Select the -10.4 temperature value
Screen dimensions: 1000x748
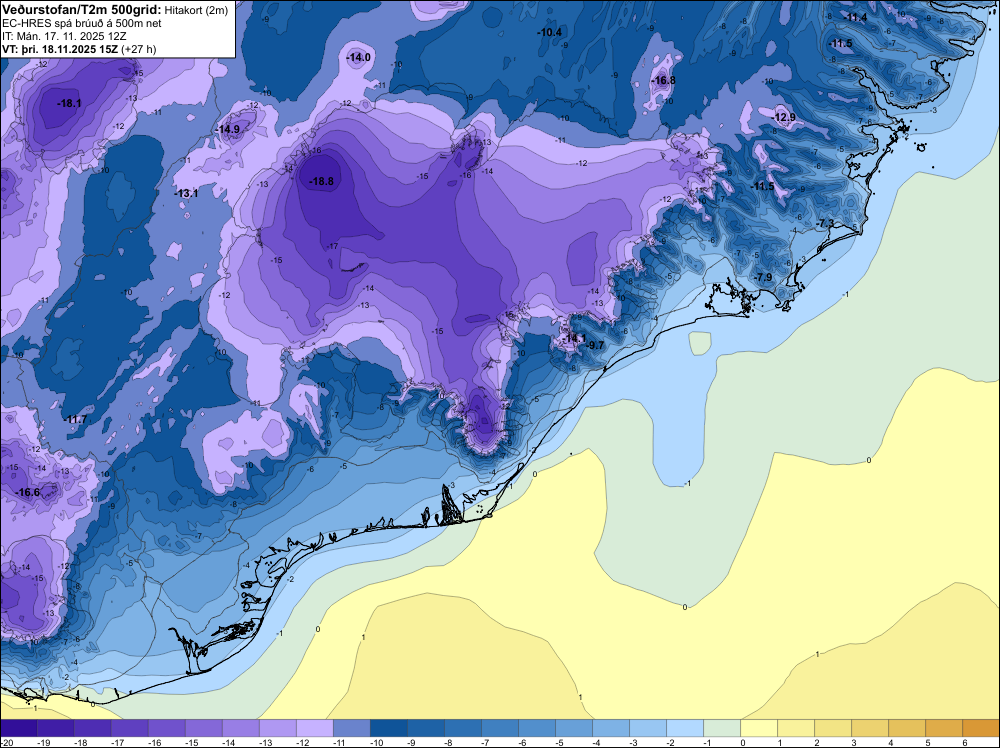549,32
